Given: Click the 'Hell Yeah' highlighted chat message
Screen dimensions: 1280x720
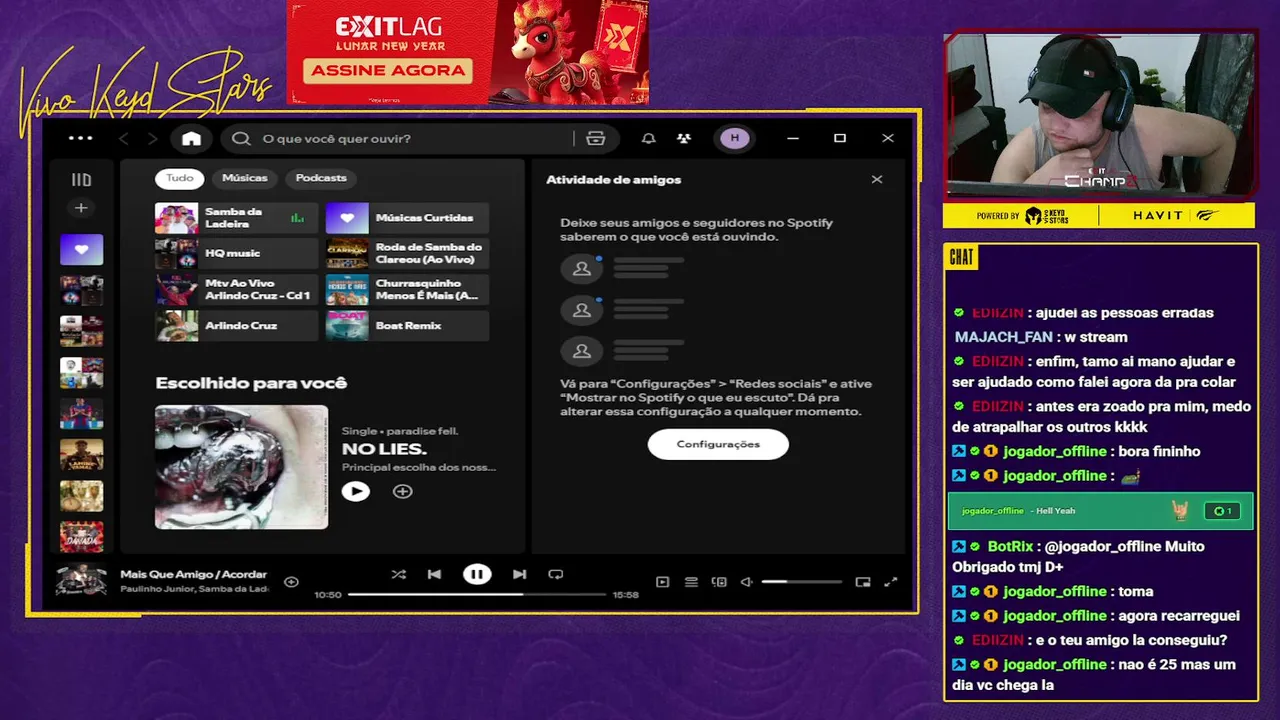Looking at the screenshot, I should click(1100, 511).
